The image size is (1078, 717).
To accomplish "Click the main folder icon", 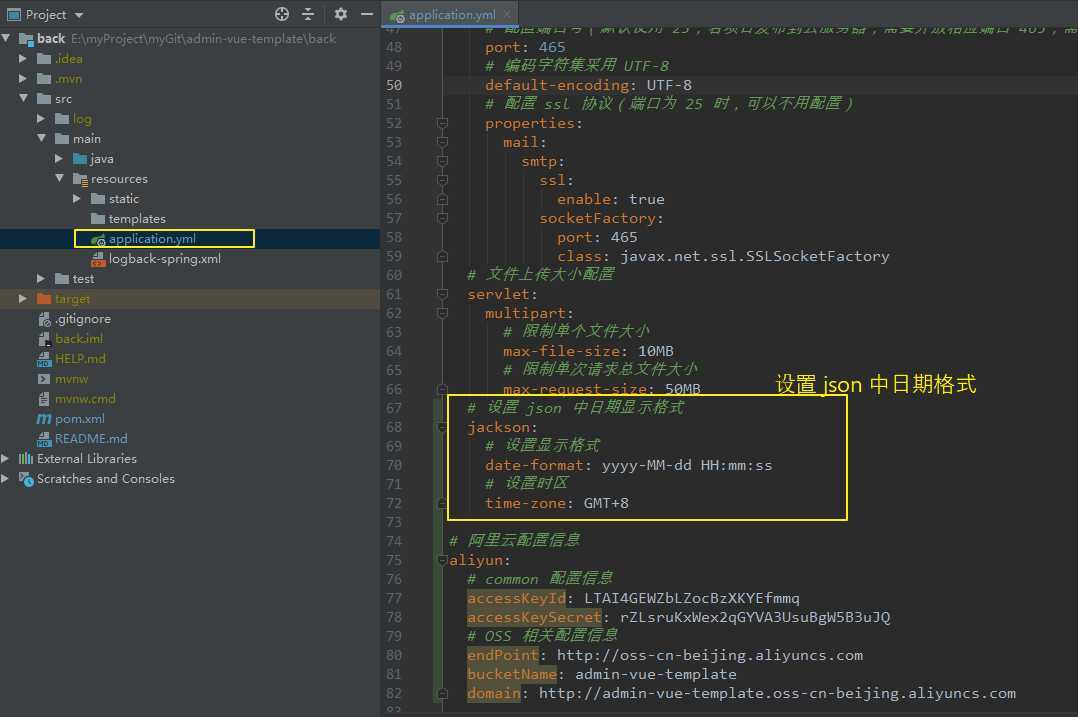I will click(x=62, y=139).
